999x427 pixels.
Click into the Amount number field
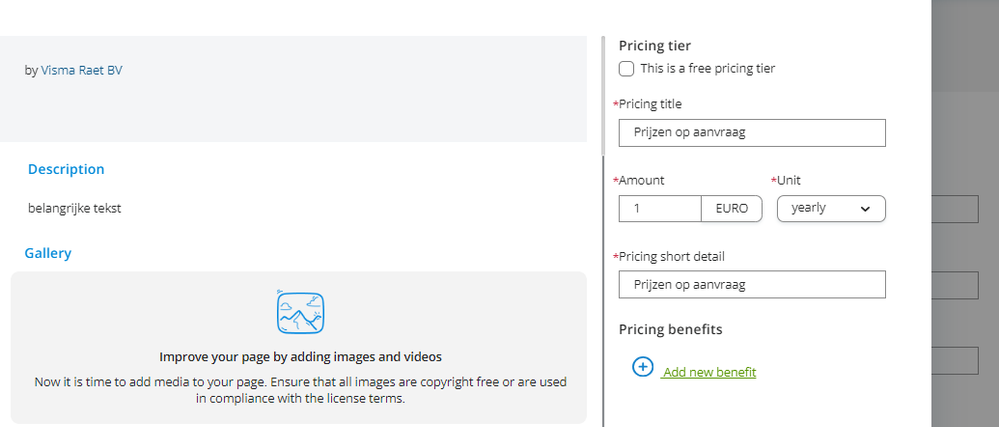[660, 208]
